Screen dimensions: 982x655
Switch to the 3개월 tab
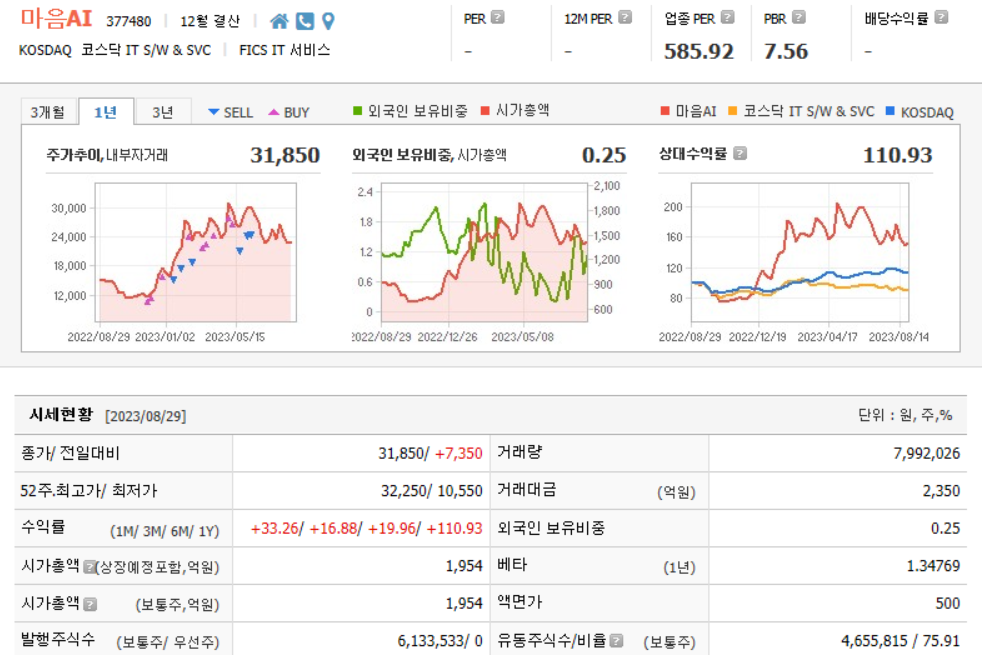[x=47, y=112]
